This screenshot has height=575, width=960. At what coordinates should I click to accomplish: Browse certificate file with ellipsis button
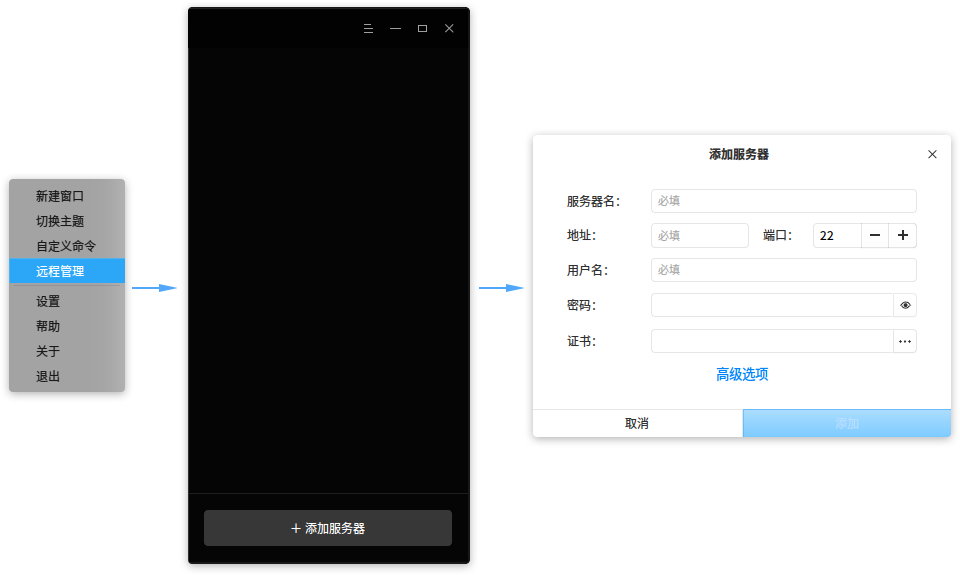[x=905, y=341]
